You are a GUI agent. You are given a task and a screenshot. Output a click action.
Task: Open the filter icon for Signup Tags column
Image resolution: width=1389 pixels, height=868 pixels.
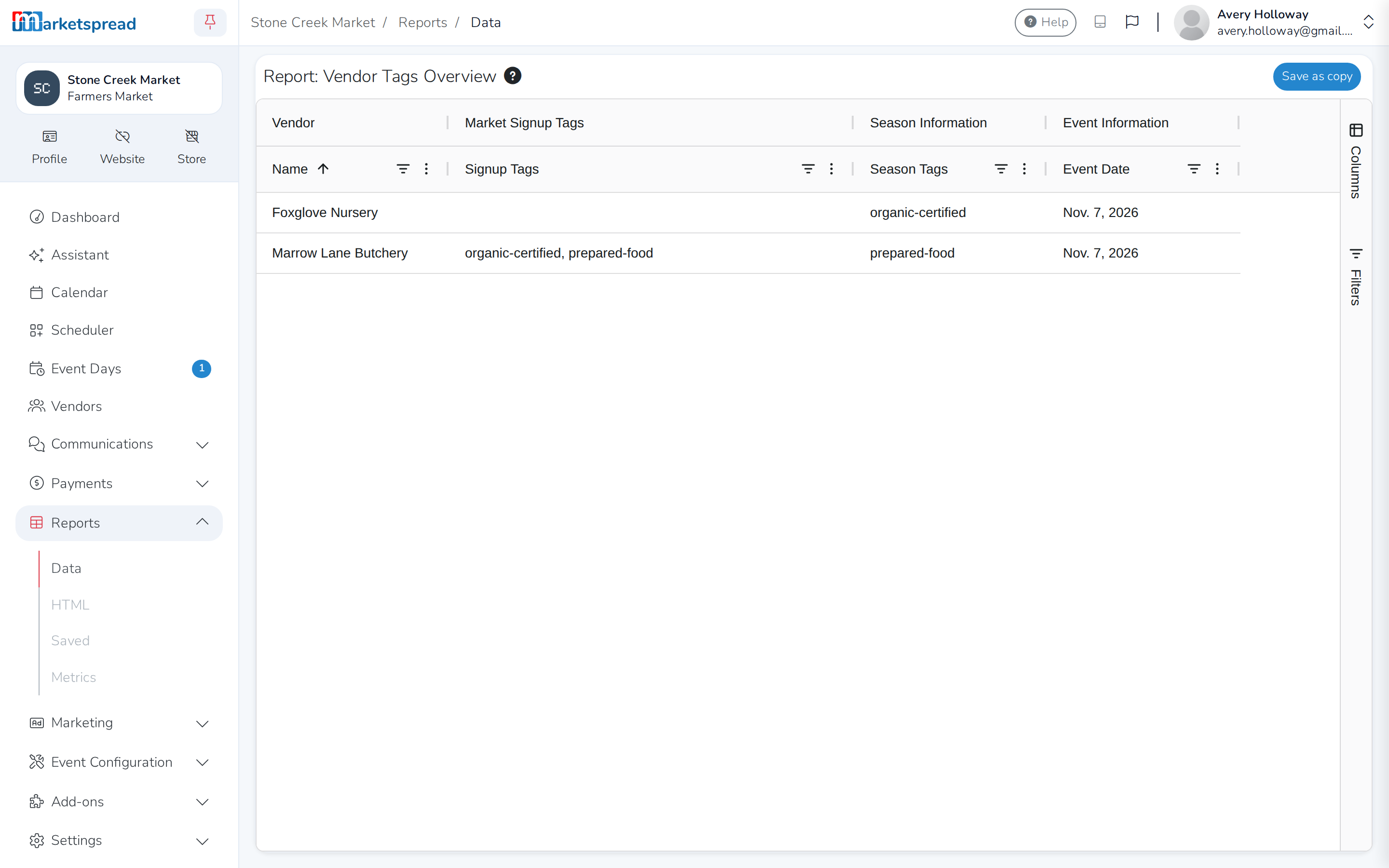[x=808, y=169]
